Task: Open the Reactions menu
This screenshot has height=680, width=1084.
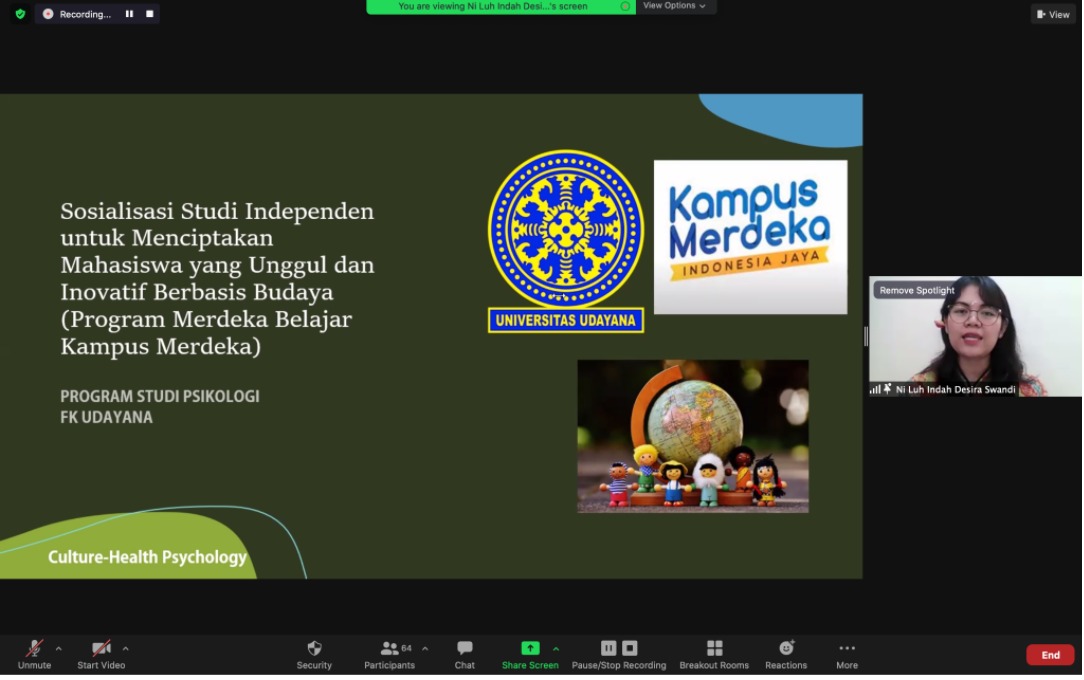Action: pyautogui.click(x=786, y=654)
